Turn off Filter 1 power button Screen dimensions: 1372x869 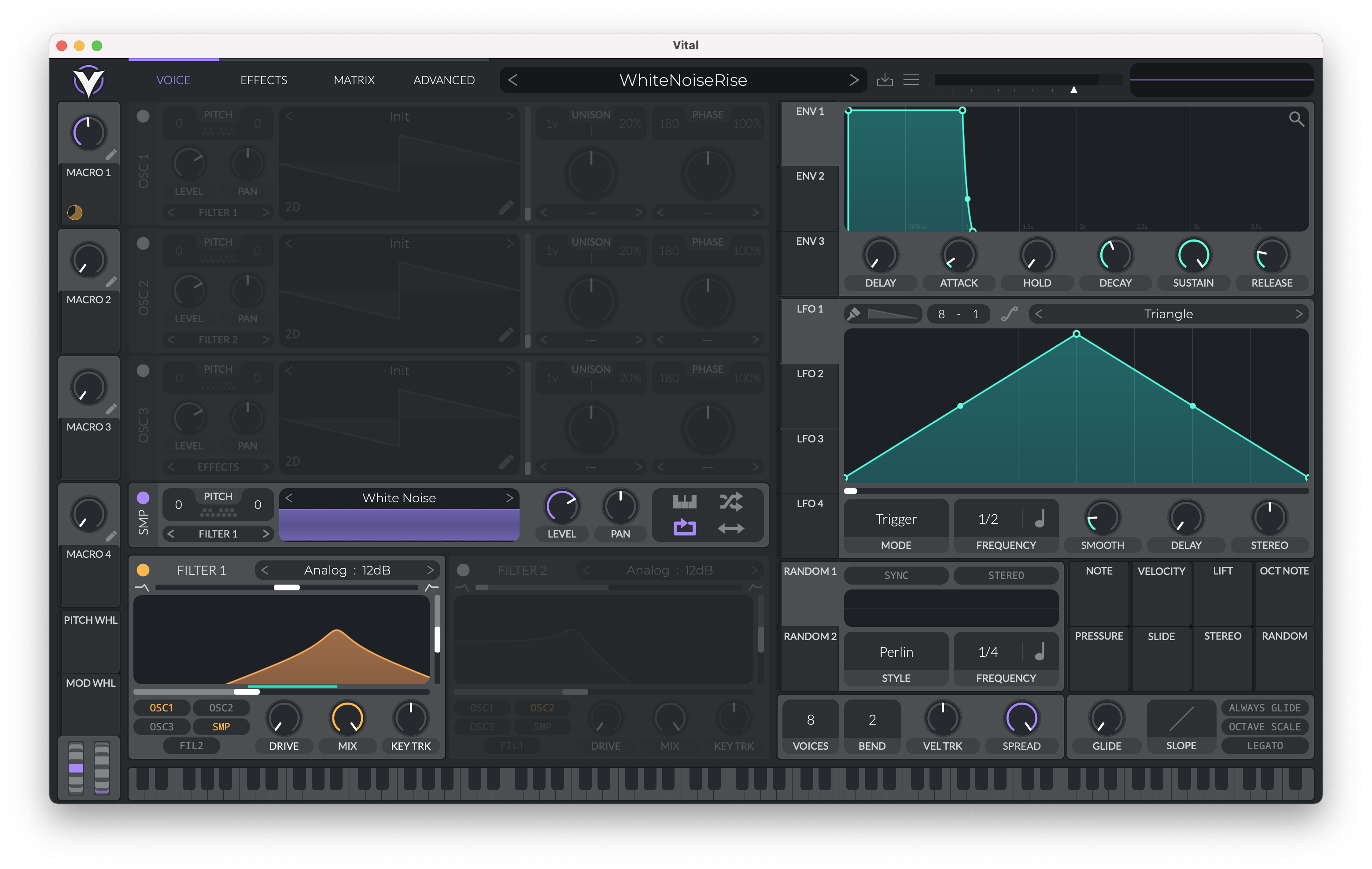143,570
